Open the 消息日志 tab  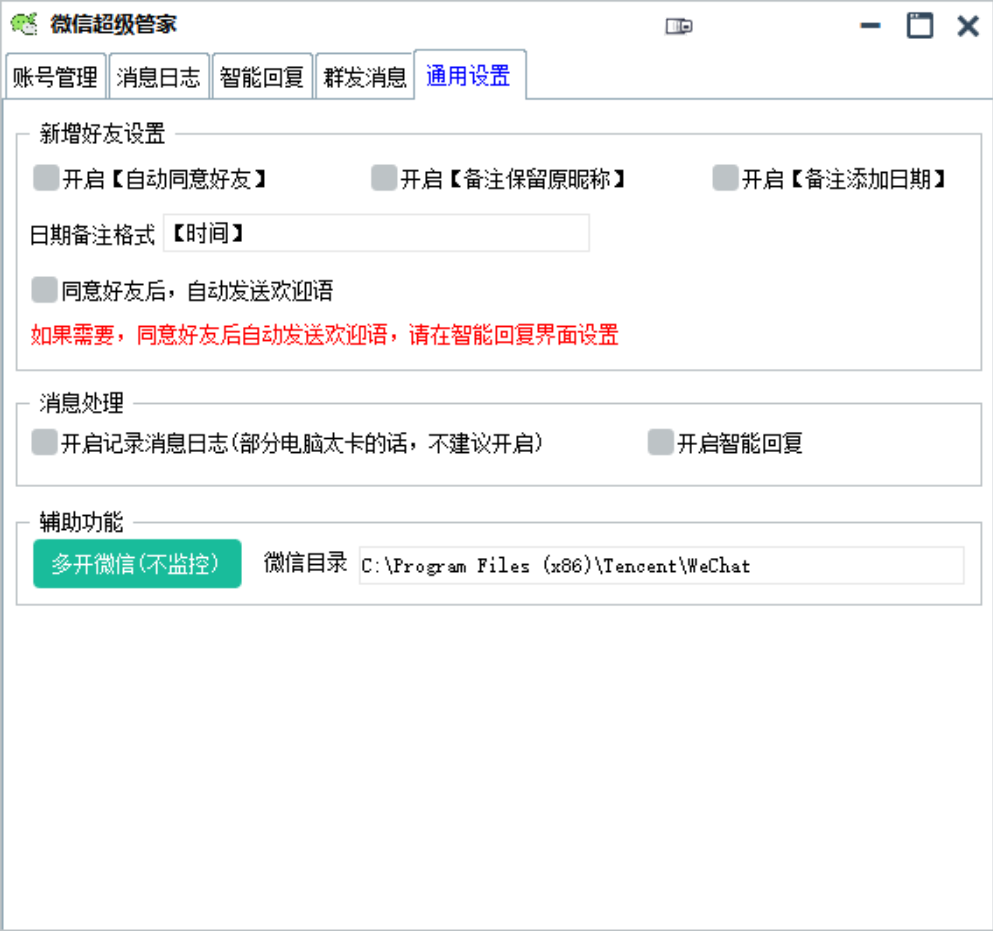pos(158,77)
